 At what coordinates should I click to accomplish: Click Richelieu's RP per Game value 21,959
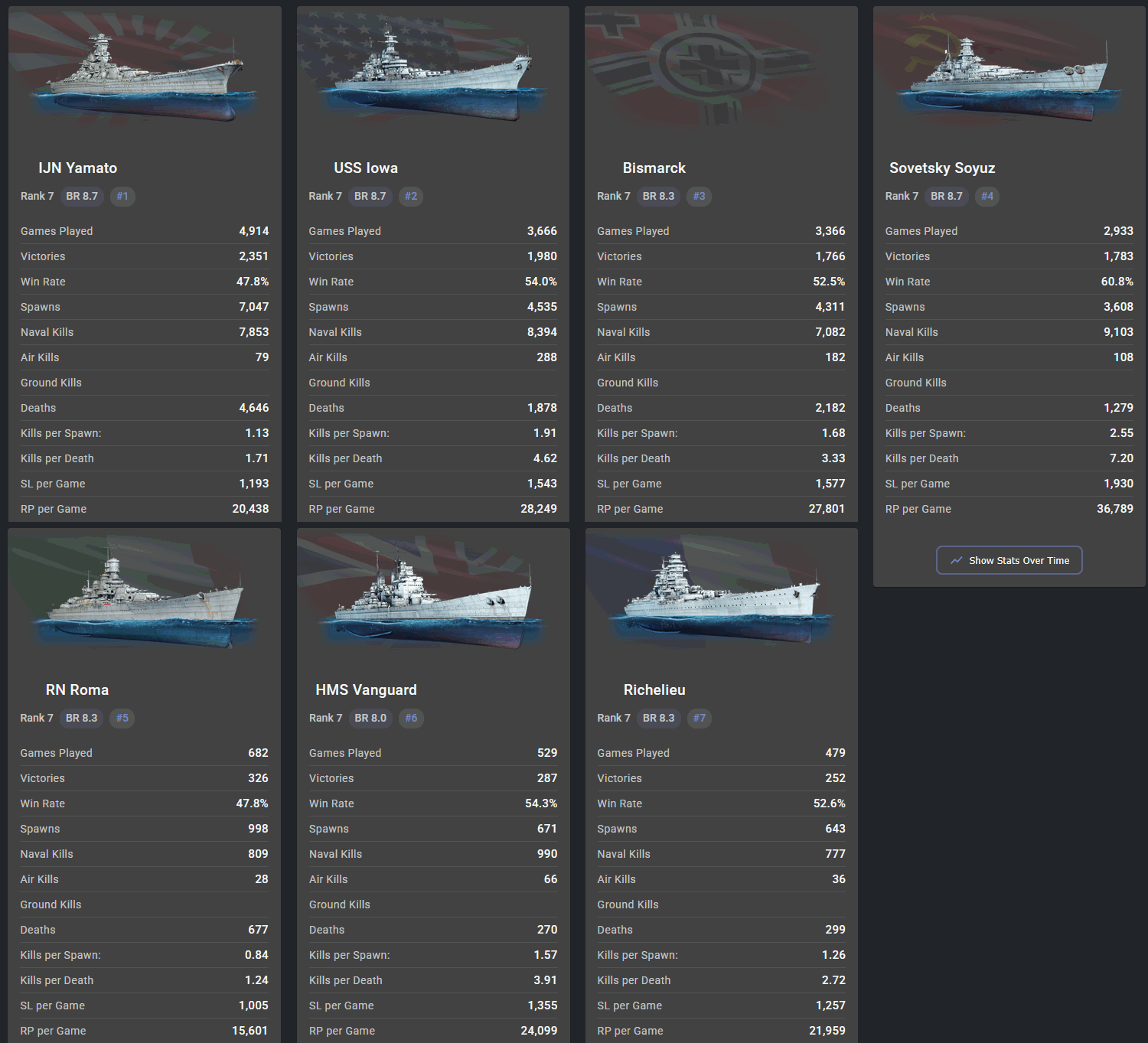point(827,1031)
